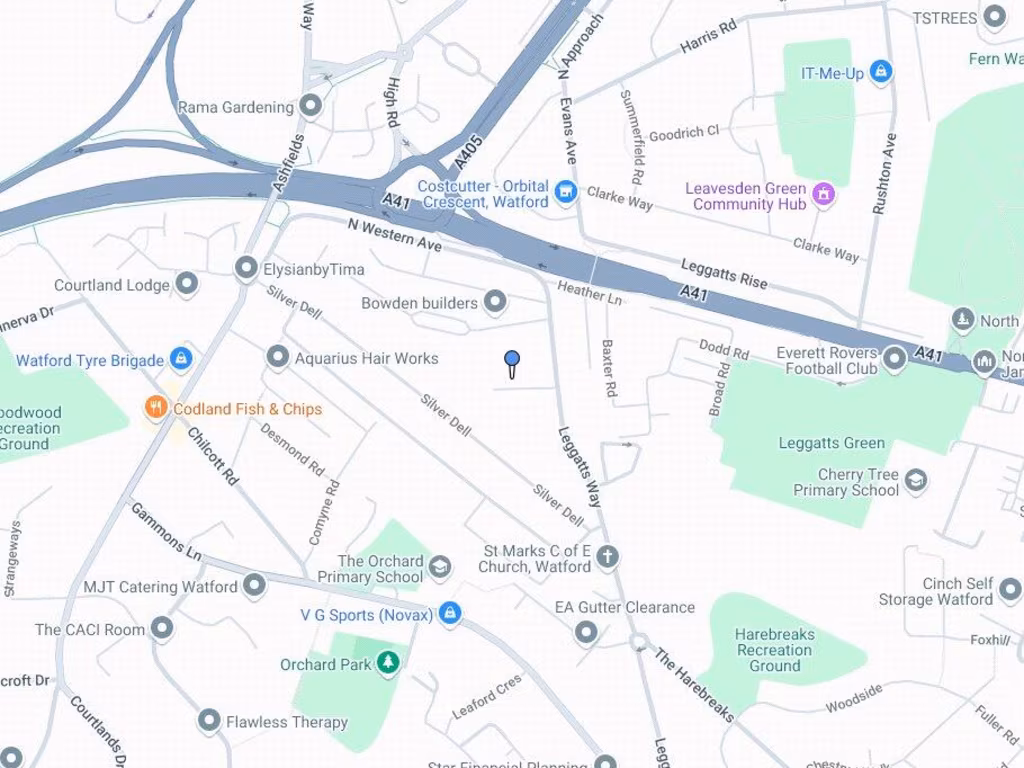This screenshot has width=1024, height=768.
Task: Open the Flawless Therapy location pin
Action: point(209,721)
